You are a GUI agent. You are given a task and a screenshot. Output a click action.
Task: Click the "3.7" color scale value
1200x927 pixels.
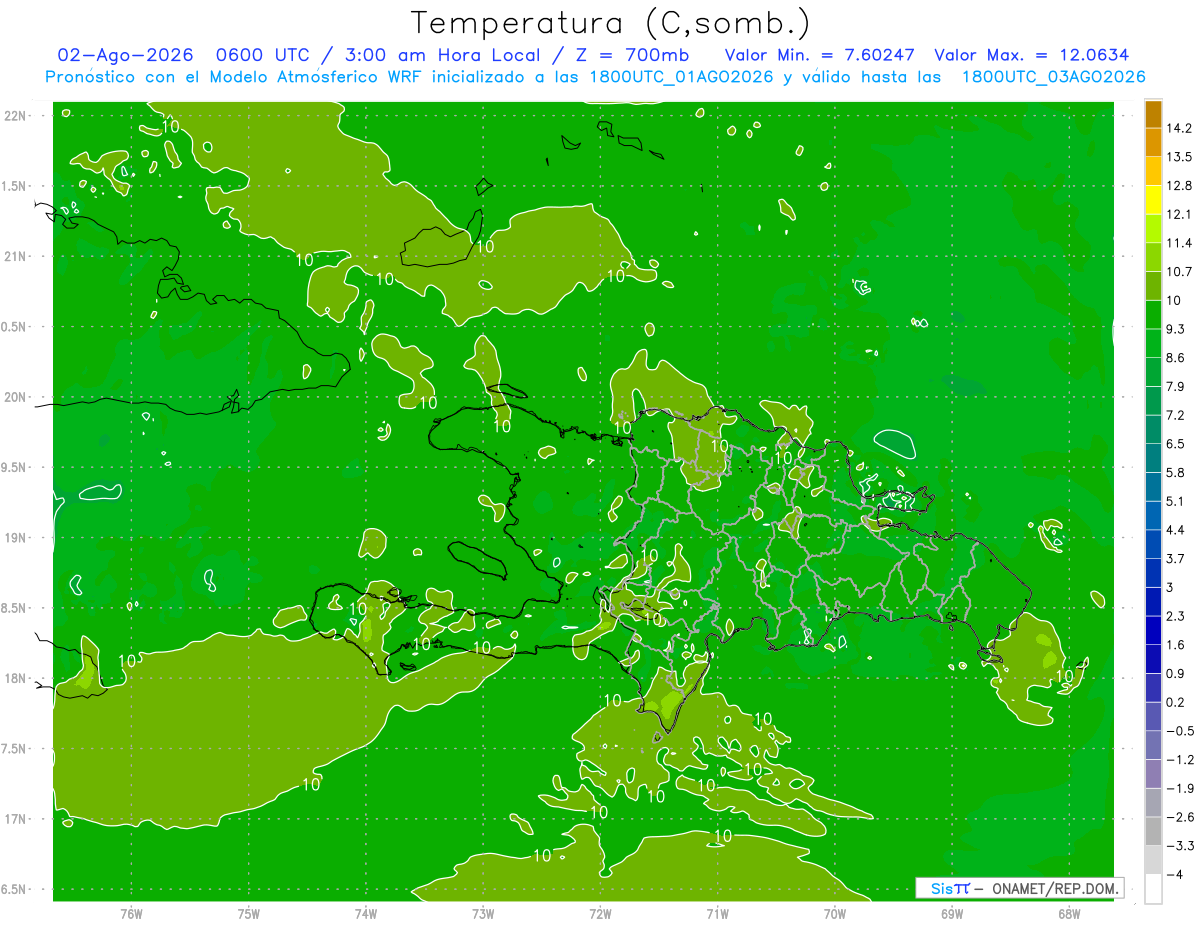pos(1175,559)
